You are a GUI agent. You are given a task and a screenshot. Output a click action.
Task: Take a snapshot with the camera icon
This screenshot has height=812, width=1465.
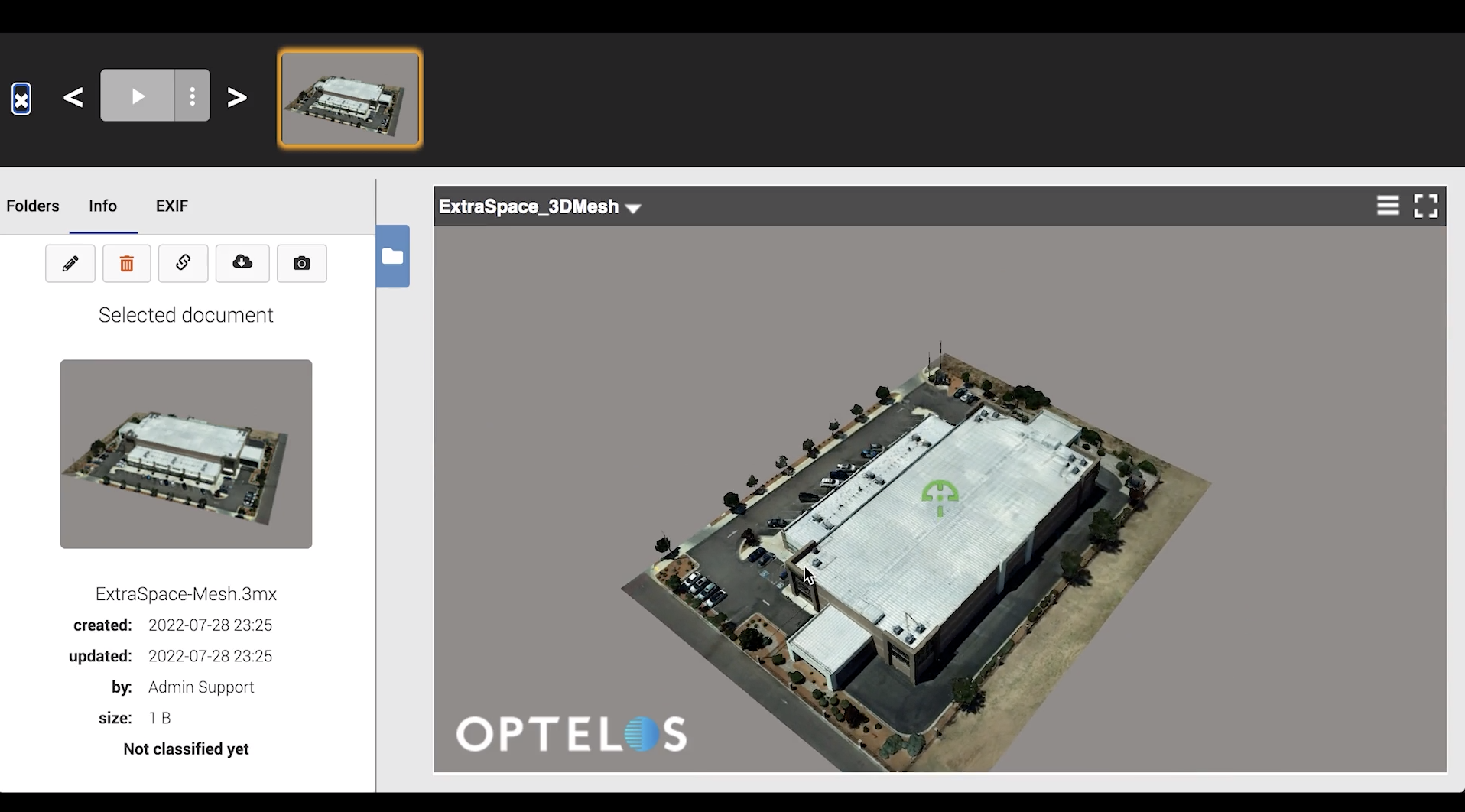[302, 264]
